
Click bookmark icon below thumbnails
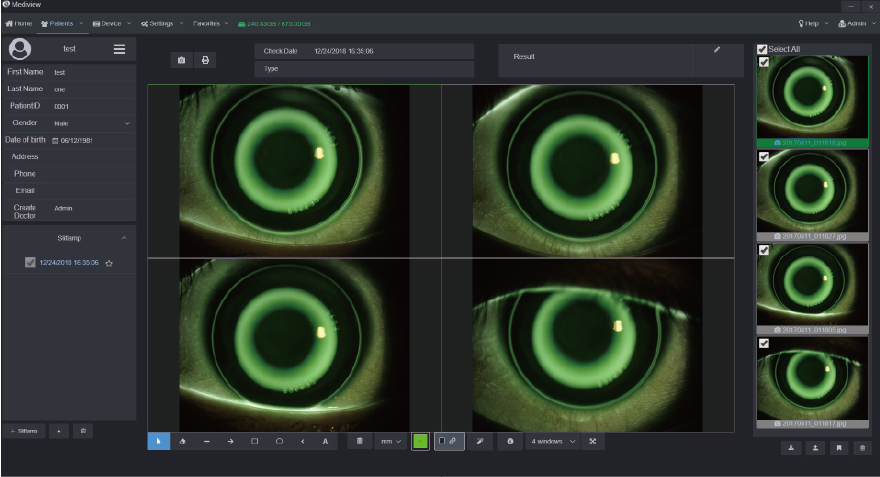point(839,447)
